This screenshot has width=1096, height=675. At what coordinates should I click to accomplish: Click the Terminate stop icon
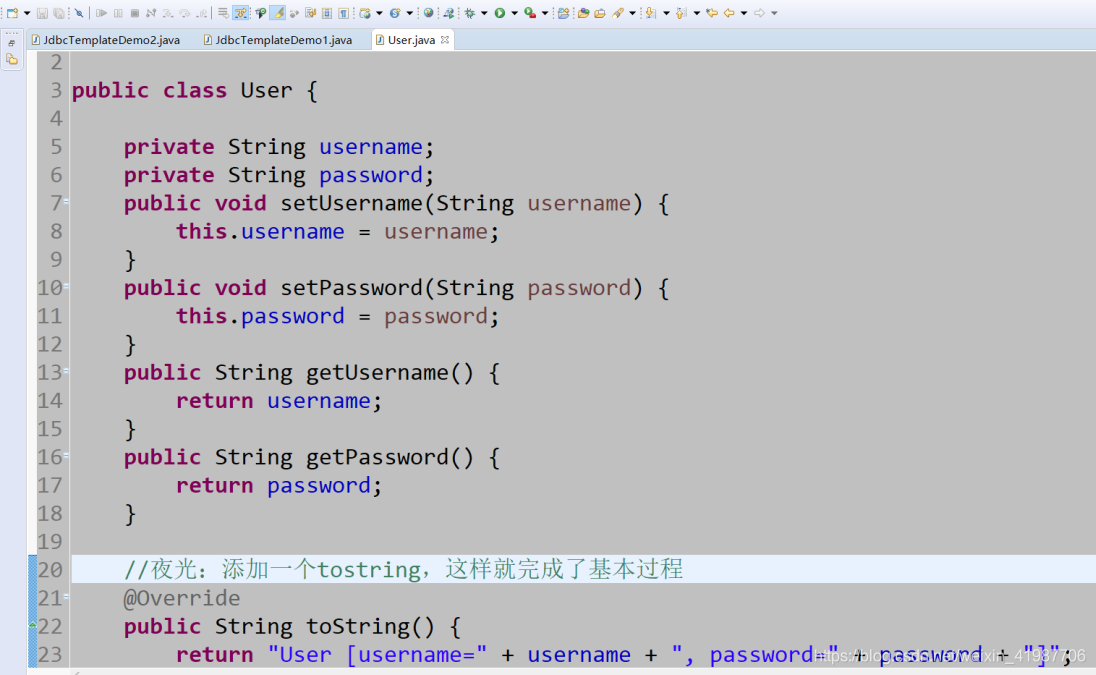(135, 13)
